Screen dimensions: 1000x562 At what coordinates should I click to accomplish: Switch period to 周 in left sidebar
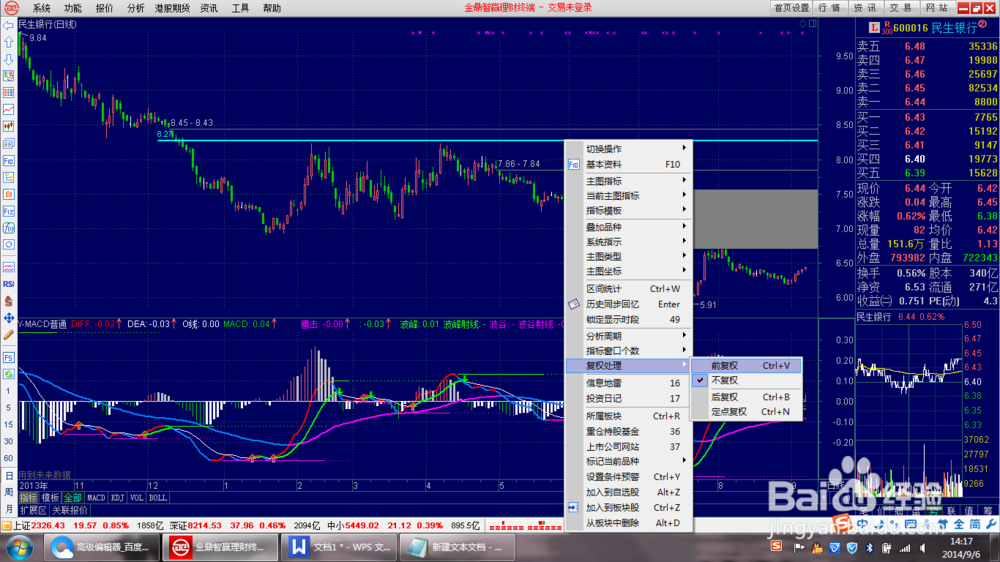[8, 492]
